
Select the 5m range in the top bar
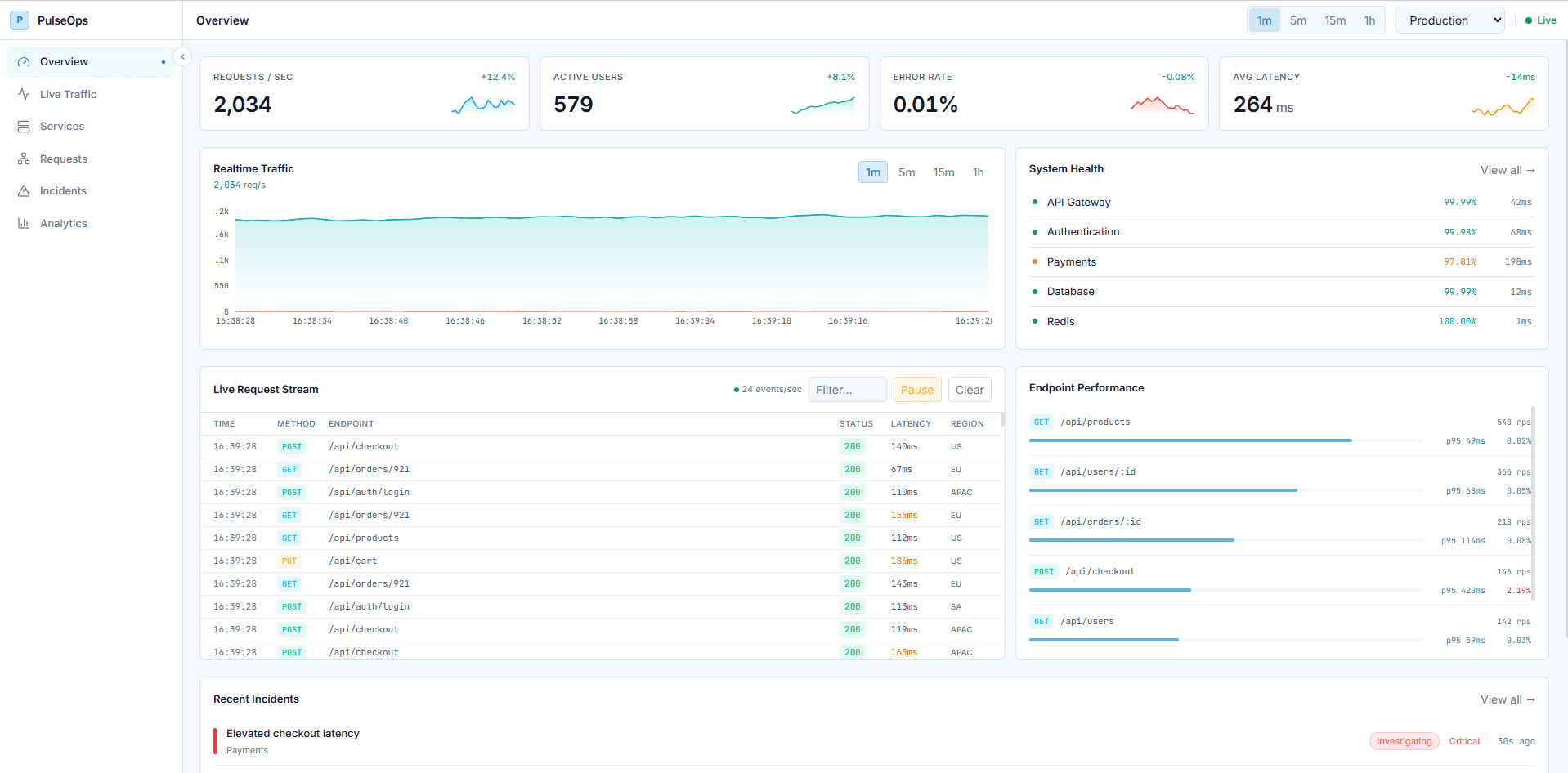click(1298, 20)
